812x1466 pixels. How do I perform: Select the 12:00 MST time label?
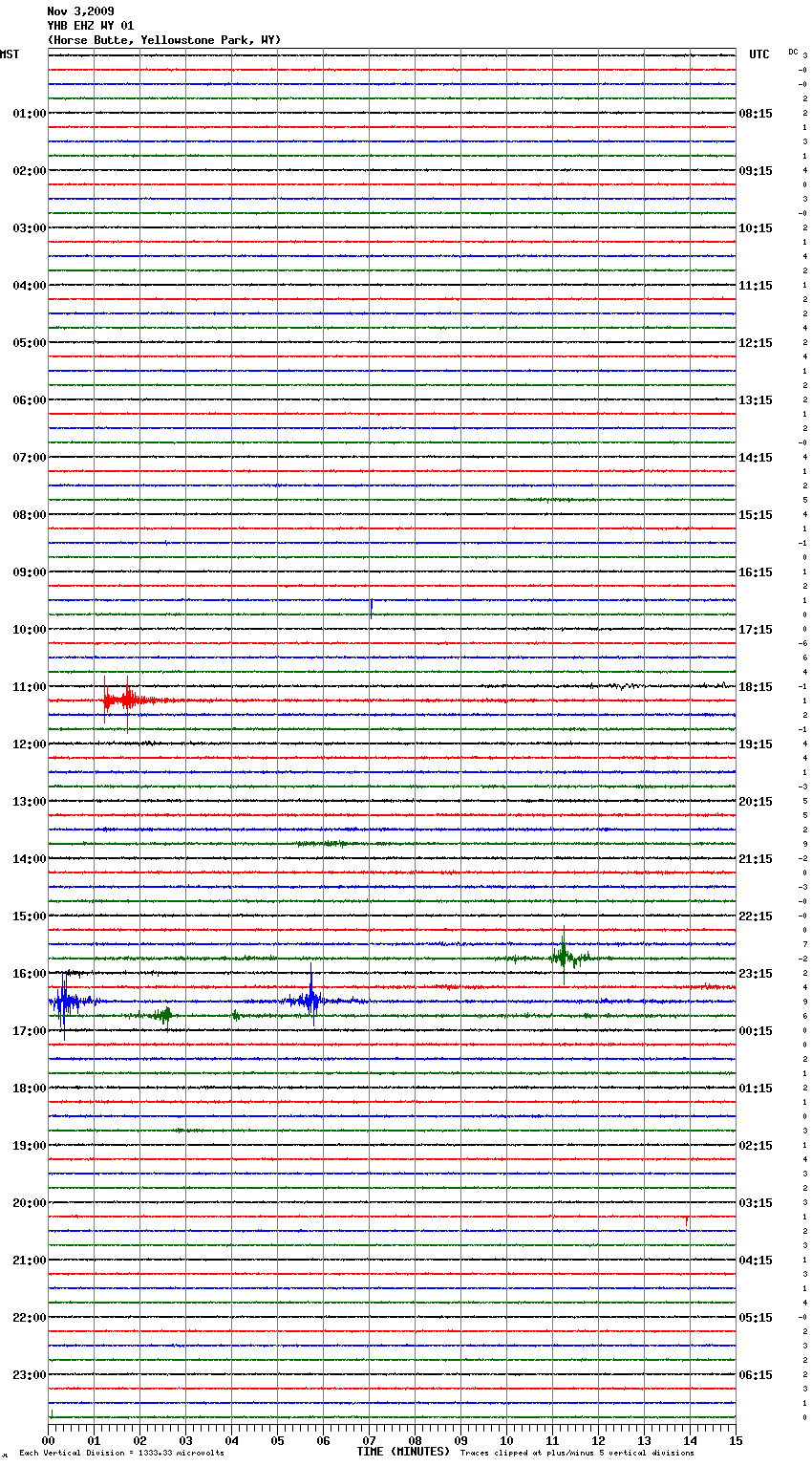pos(29,744)
